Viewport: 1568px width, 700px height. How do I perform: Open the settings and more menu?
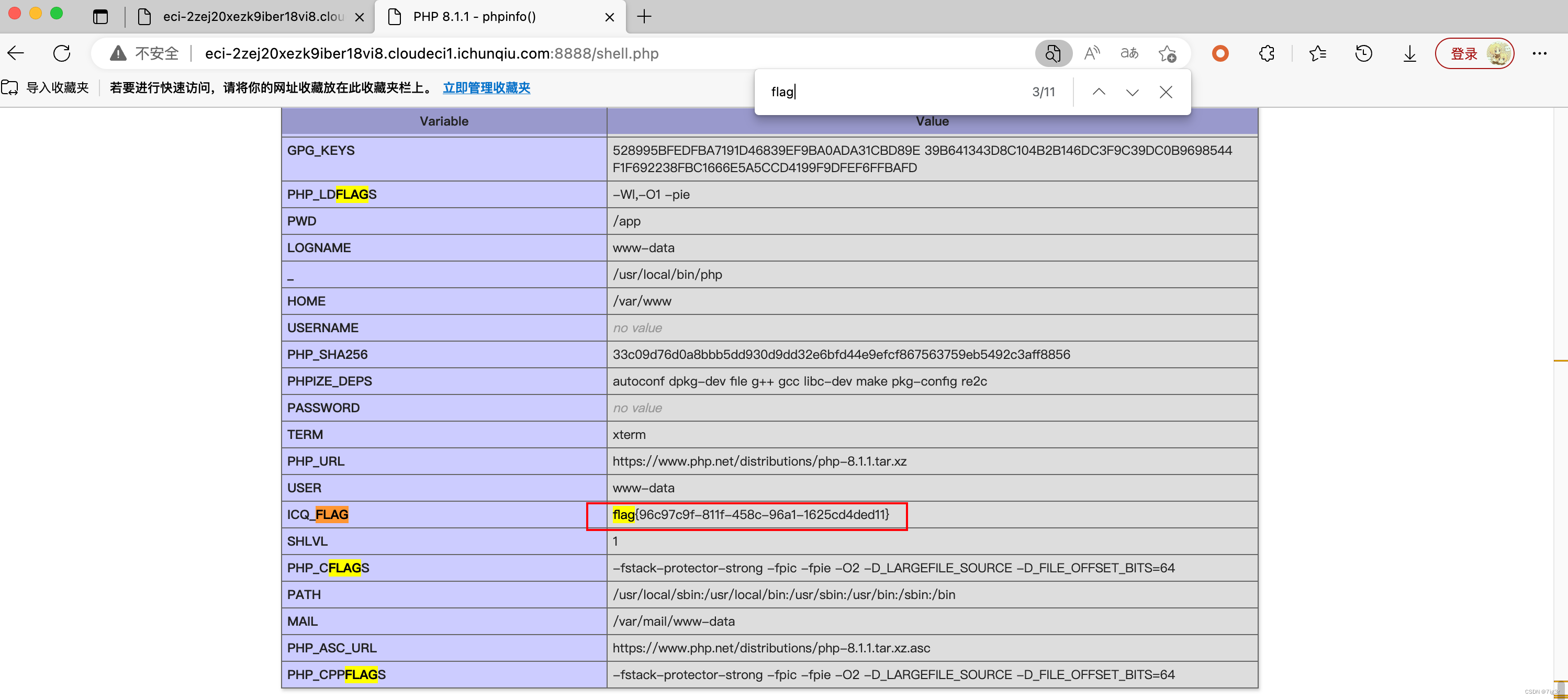1539,53
